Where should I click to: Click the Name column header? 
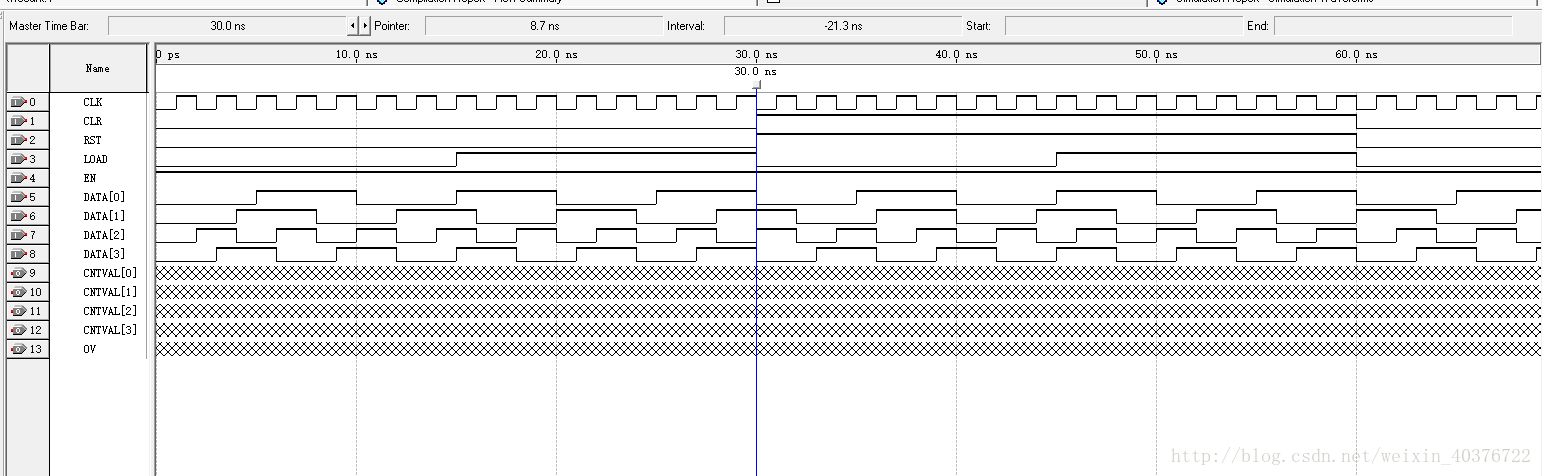click(x=98, y=69)
